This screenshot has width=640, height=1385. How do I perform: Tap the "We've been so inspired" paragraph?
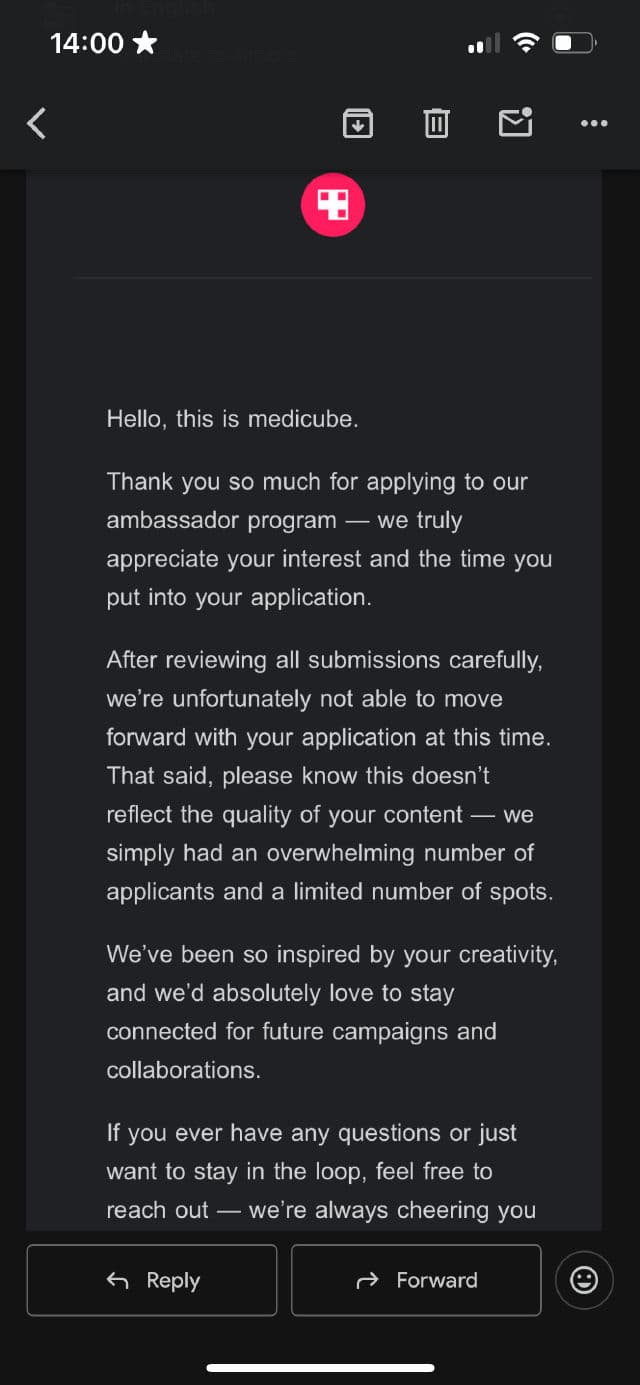[x=331, y=1011]
